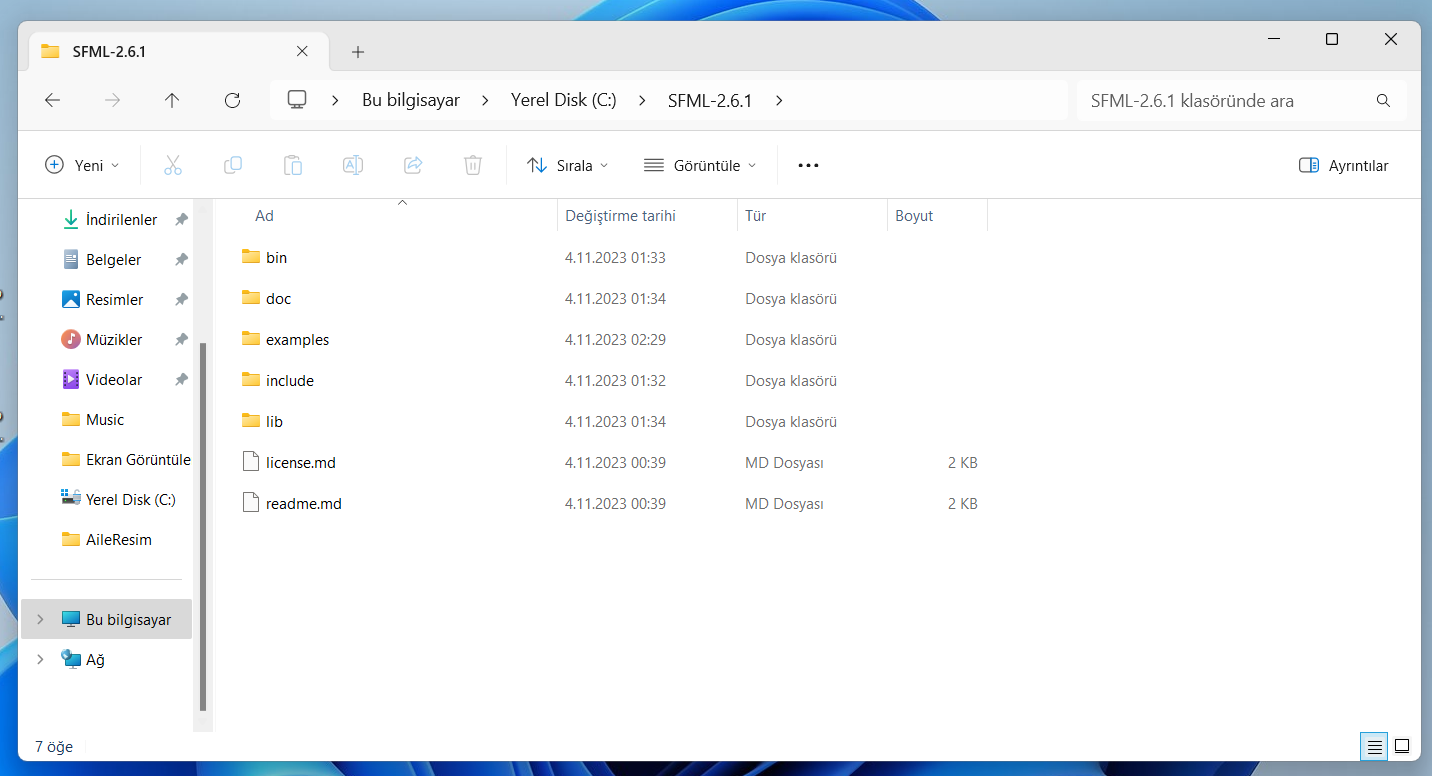Select the readme.md file name
Screen dimensions: 1432x776
[x=304, y=504]
